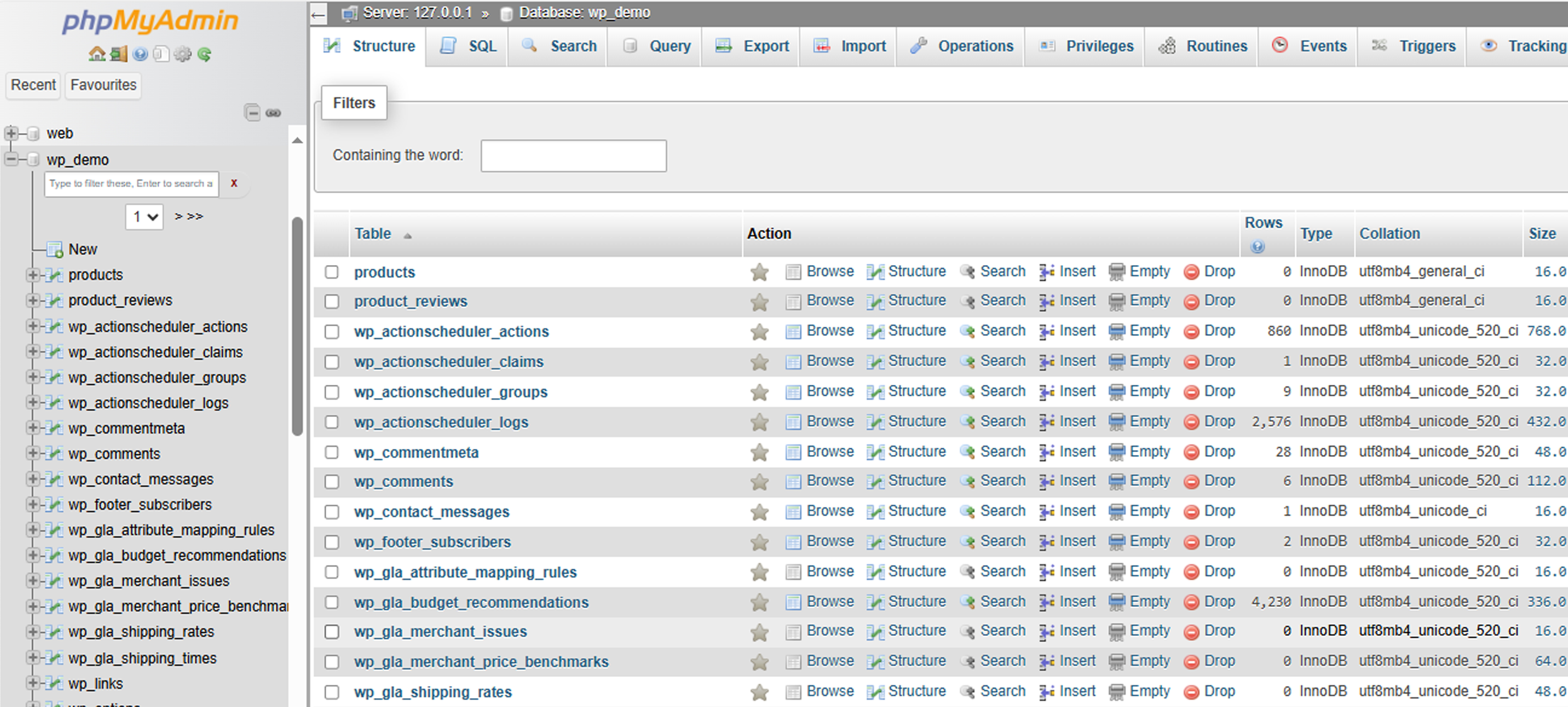Select wp_actionscheduler_actions row checkbox

point(331,332)
